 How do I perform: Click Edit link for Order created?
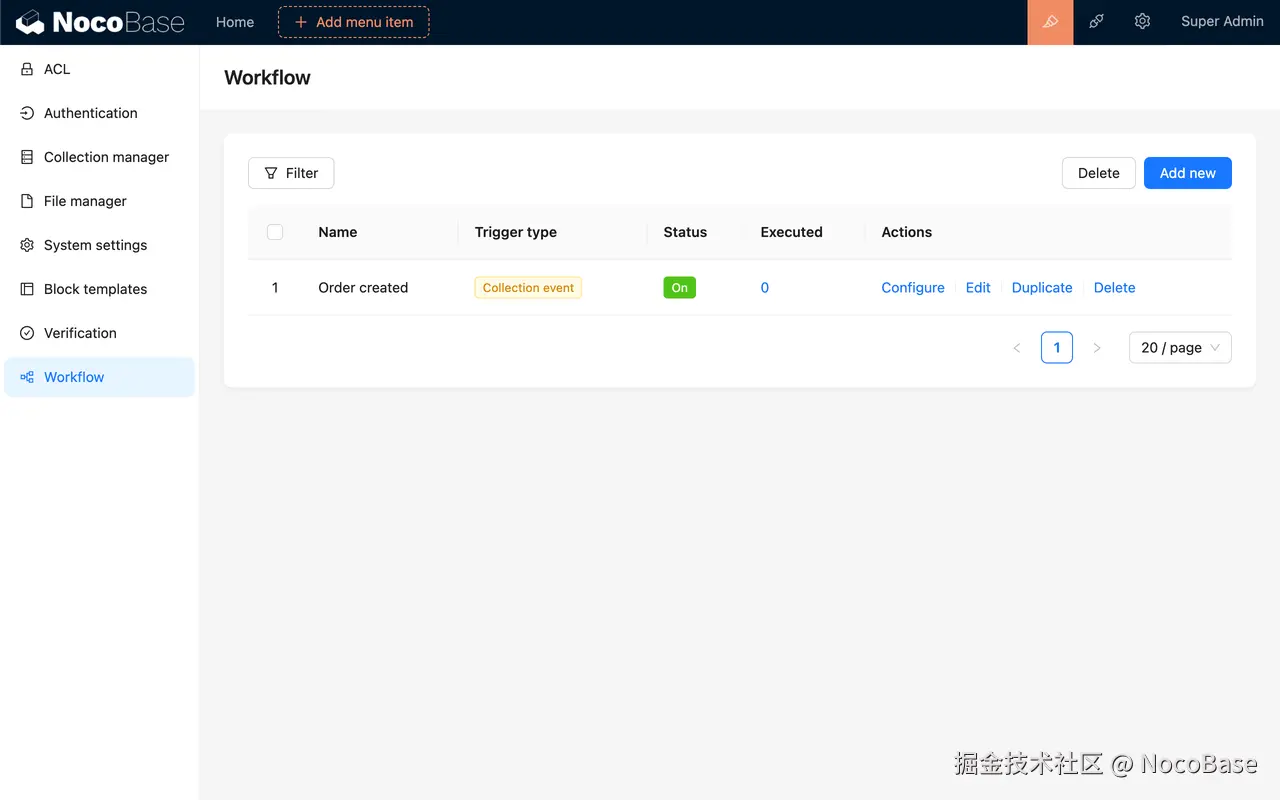coord(978,288)
